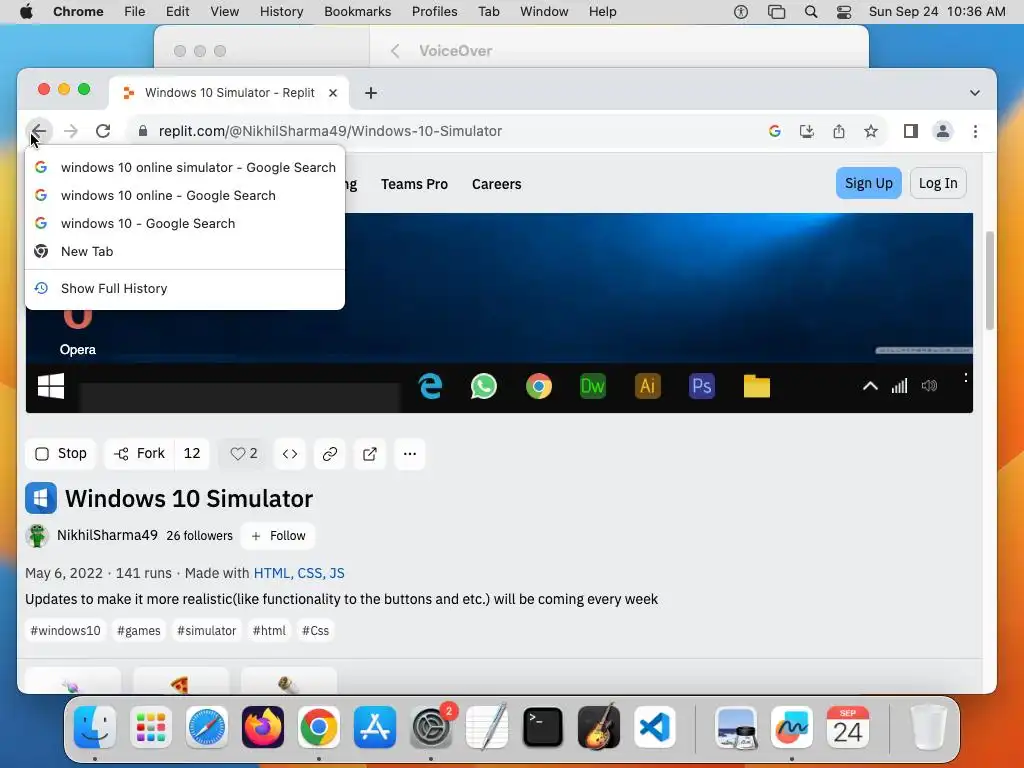Open the Opera desktop shortcut in the simulator
The width and height of the screenshot is (1024, 768).
tap(78, 333)
